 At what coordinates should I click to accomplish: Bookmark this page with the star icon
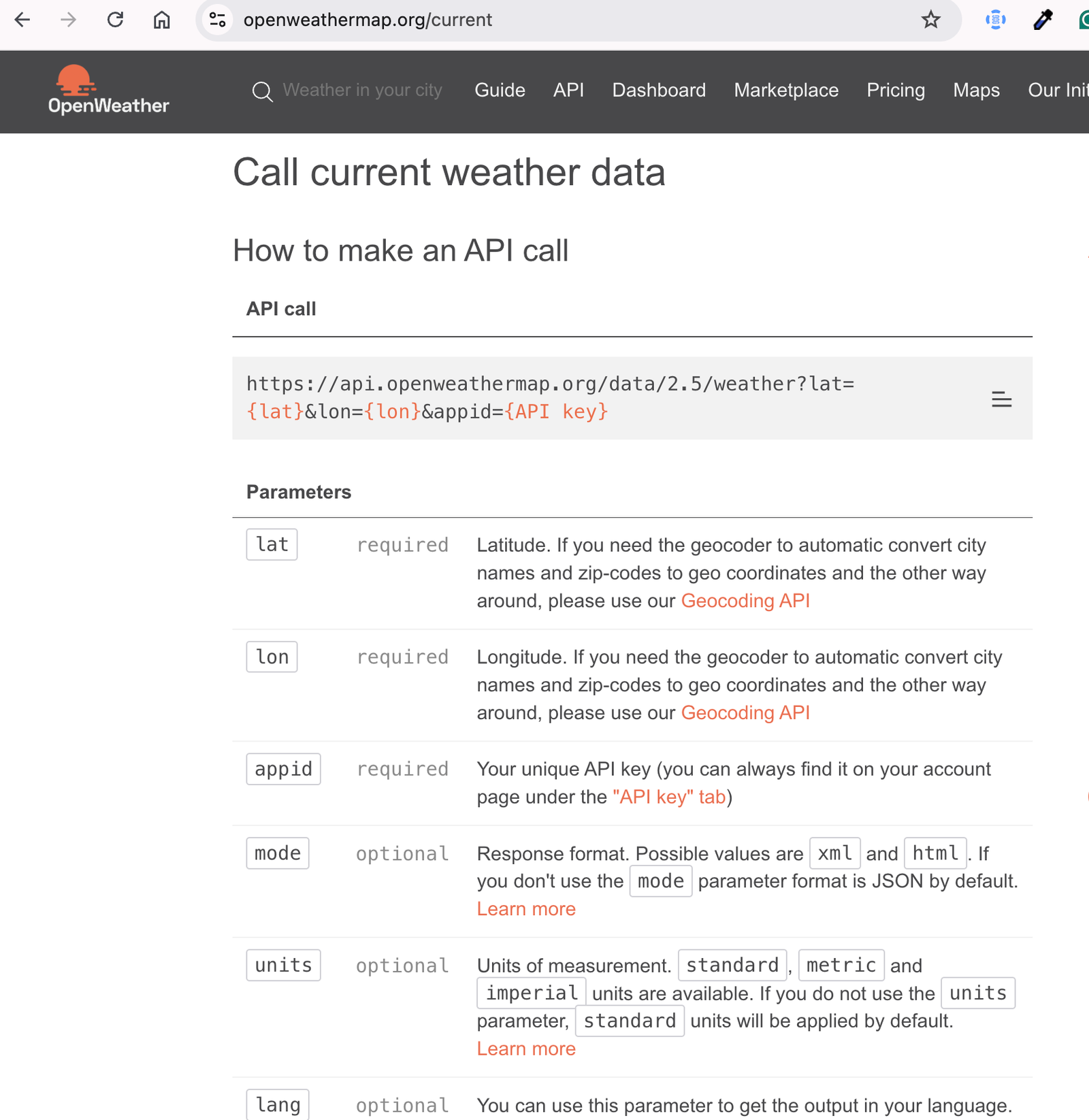pos(930,20)
